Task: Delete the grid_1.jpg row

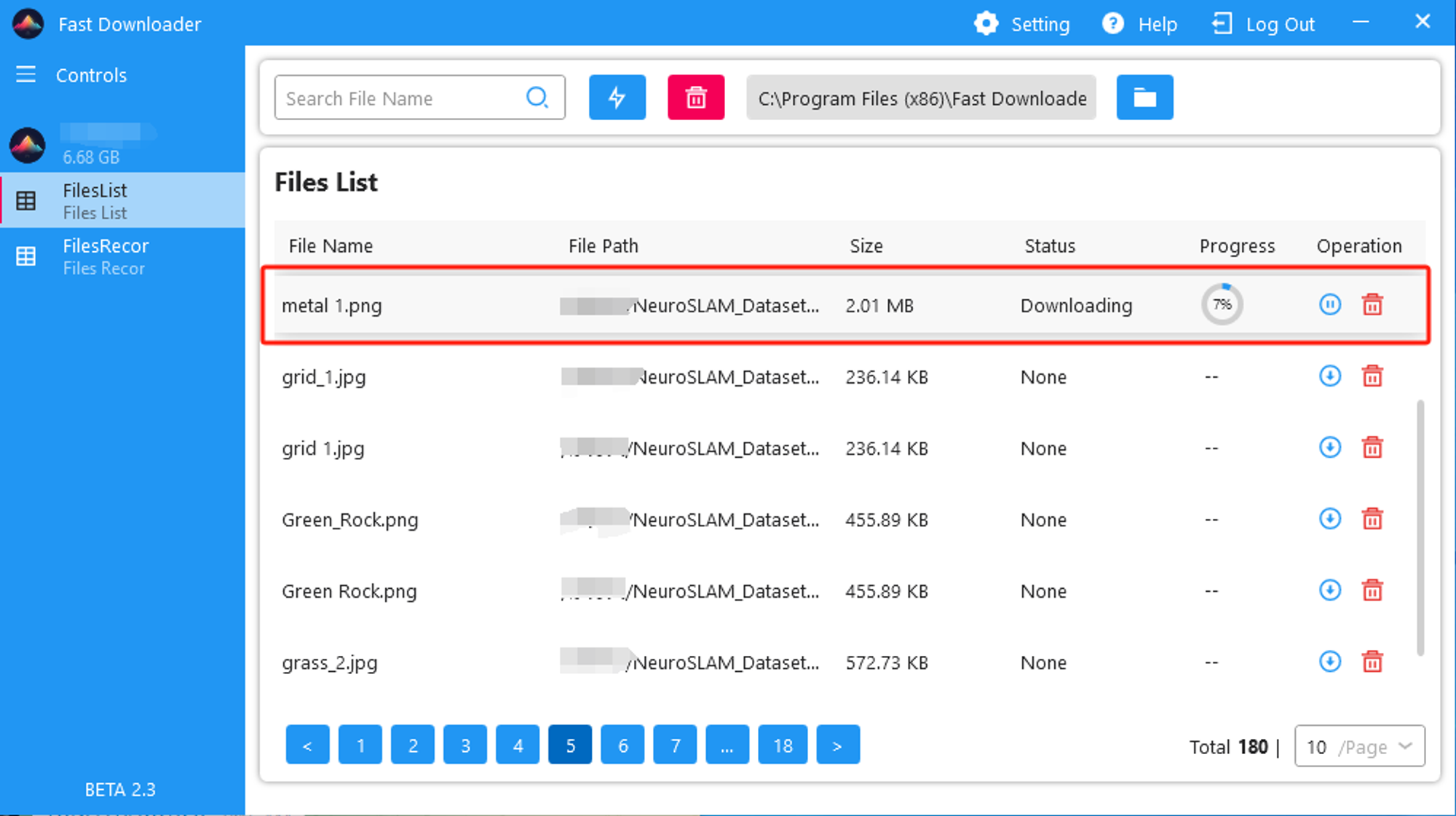Action: click(1372, 376)
